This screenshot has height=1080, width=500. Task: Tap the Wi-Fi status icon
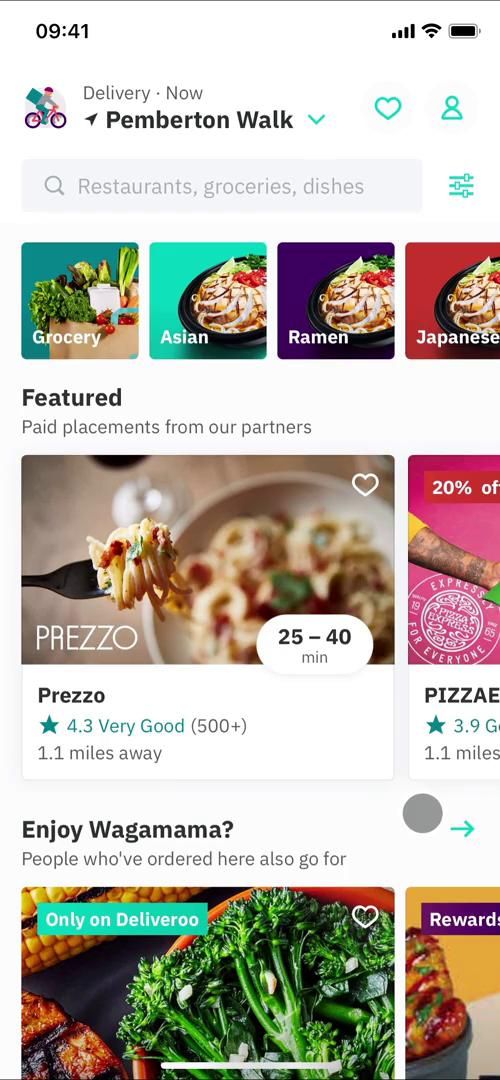click(432, 31)
